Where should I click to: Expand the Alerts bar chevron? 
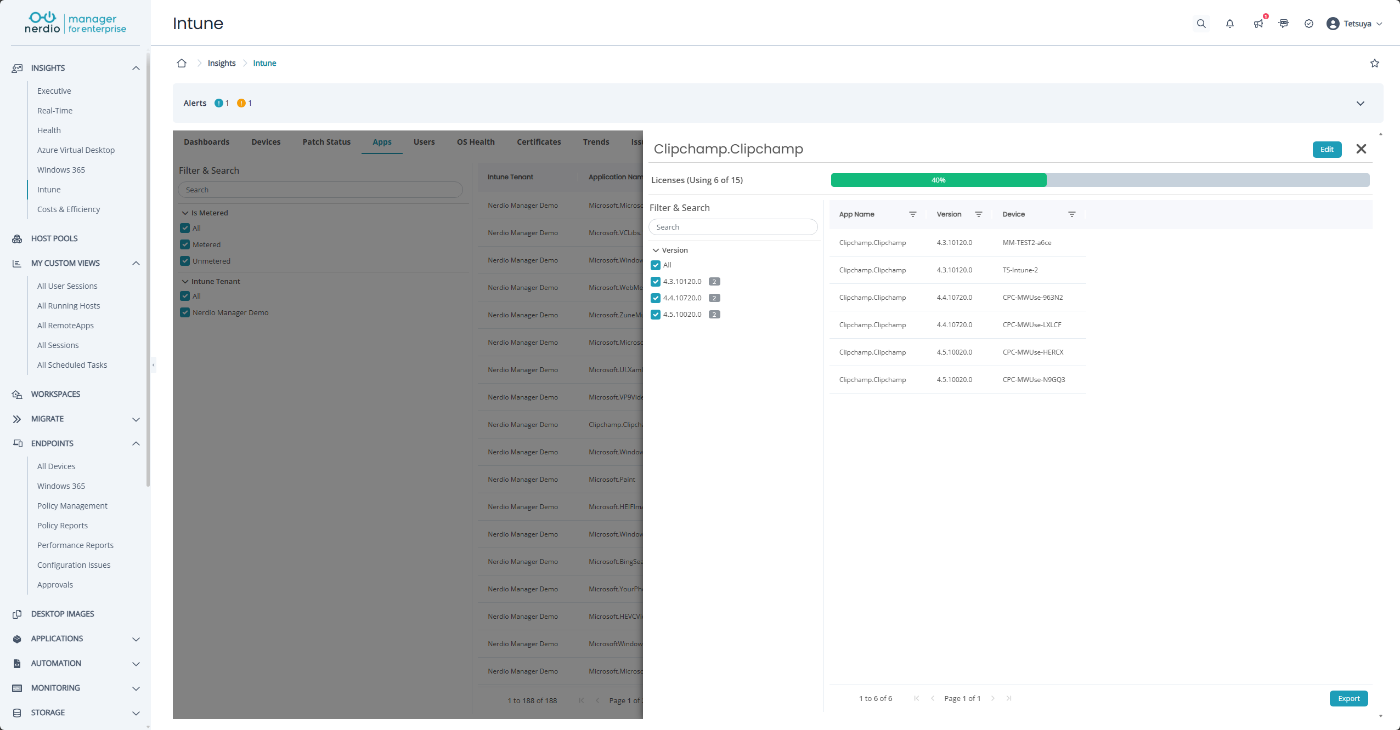click(x=1360, y=103)
